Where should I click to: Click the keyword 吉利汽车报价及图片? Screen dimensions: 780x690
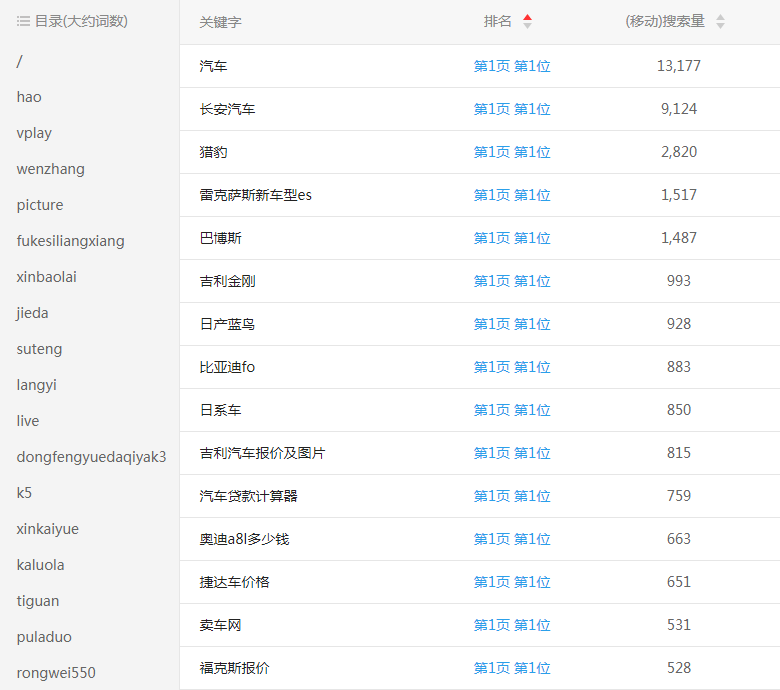(x=262, y=453)
